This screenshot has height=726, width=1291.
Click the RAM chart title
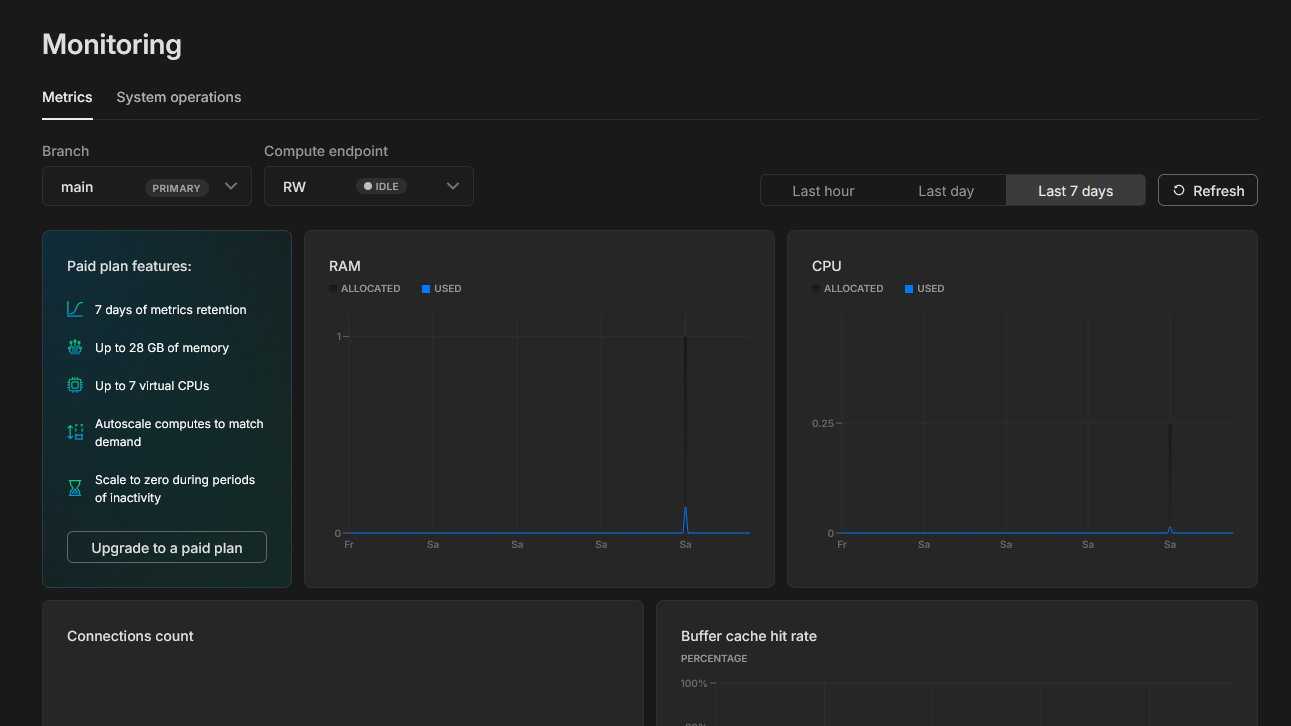[x=345, y=266]
